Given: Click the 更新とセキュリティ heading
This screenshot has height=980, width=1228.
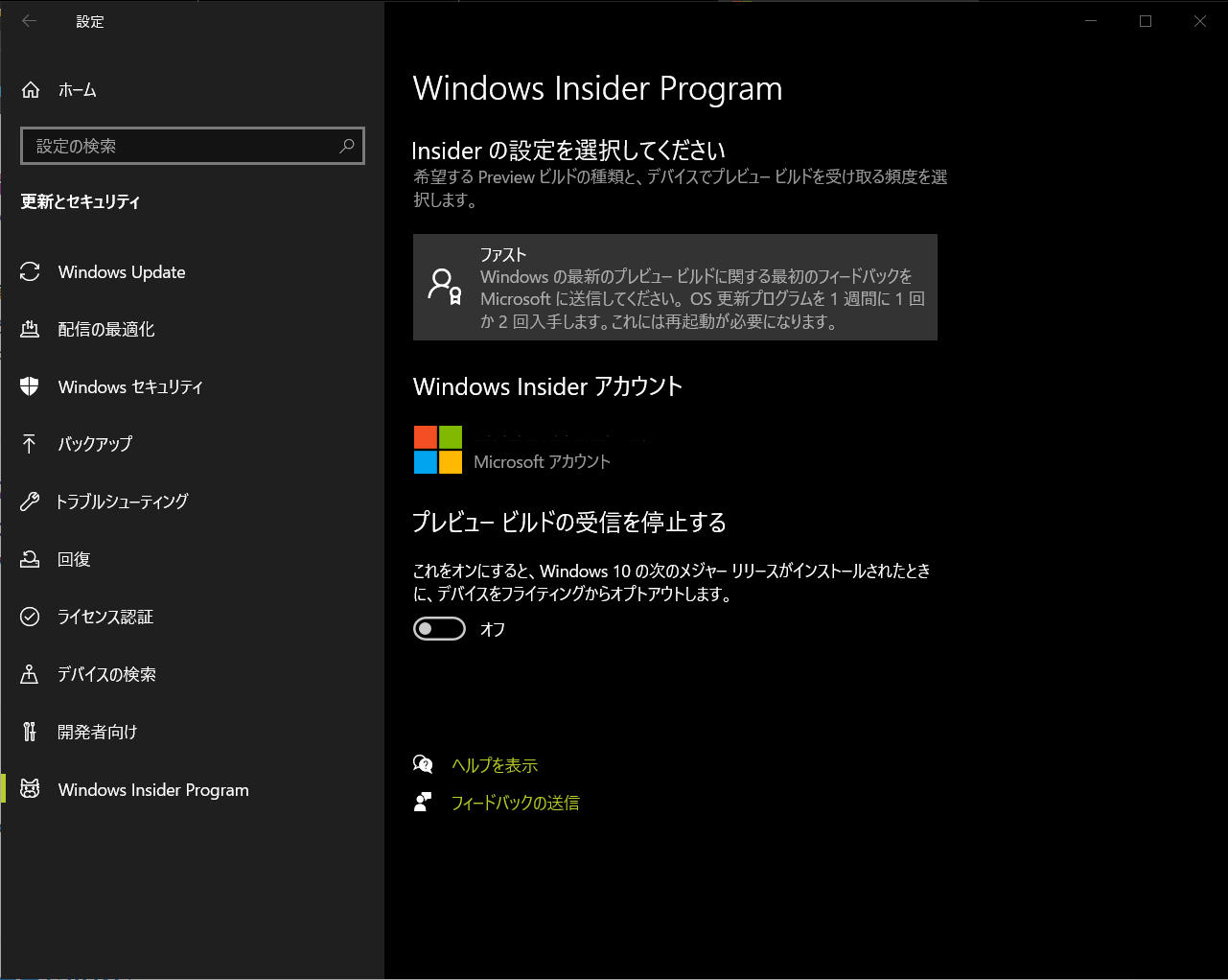Looking at the screenshot, I should pos(81,201).
